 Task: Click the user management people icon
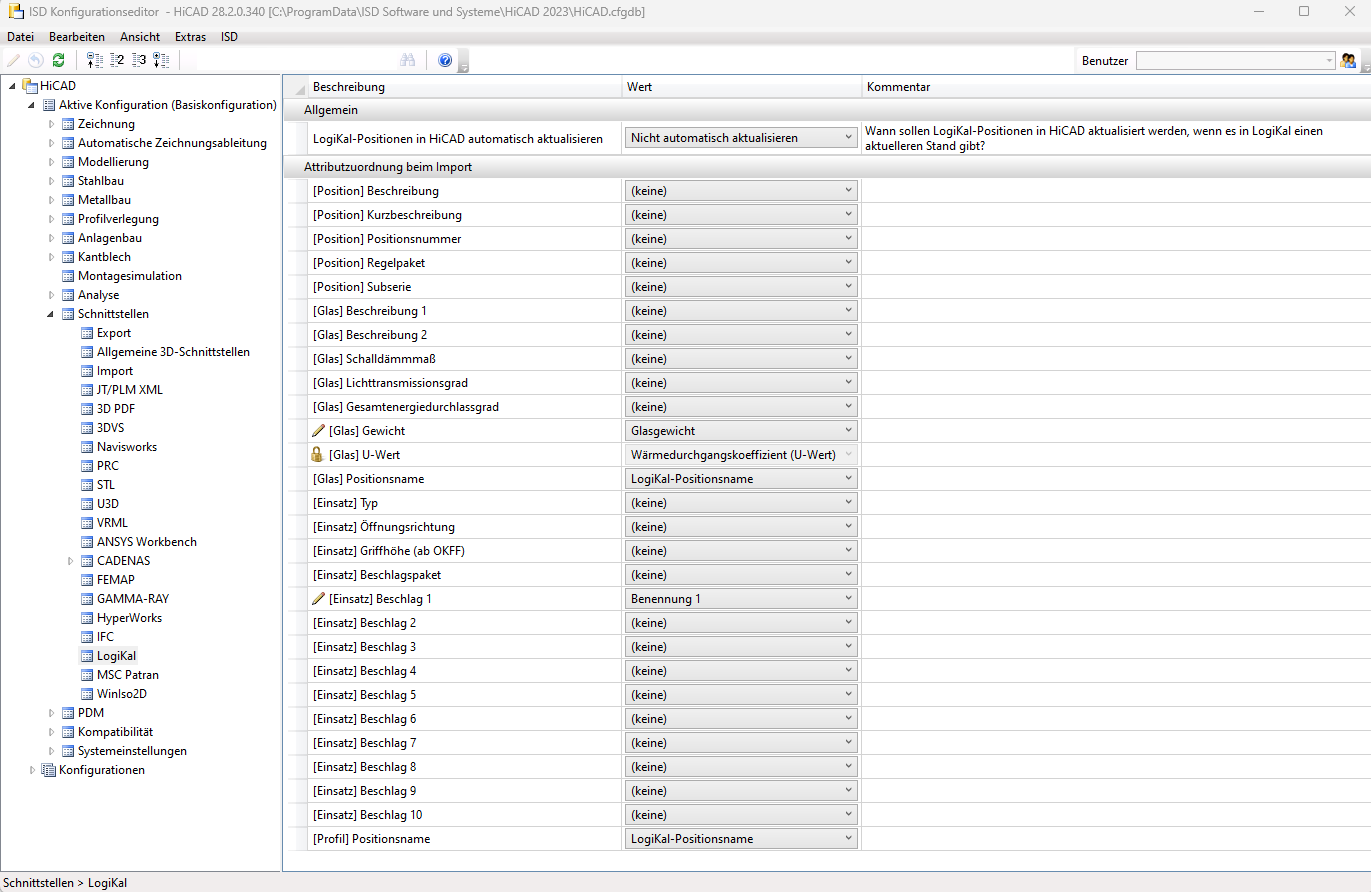1348,60
